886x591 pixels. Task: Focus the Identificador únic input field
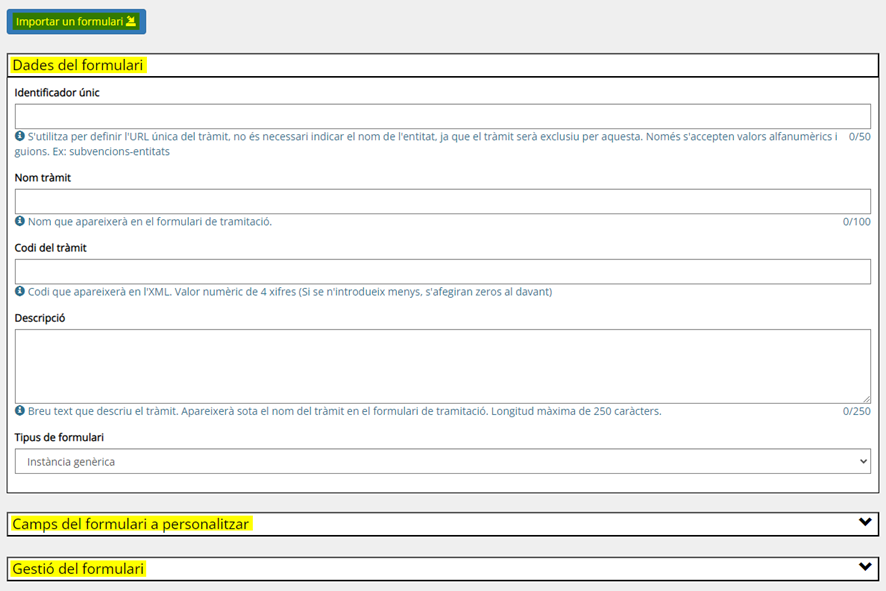click(442, 116)
